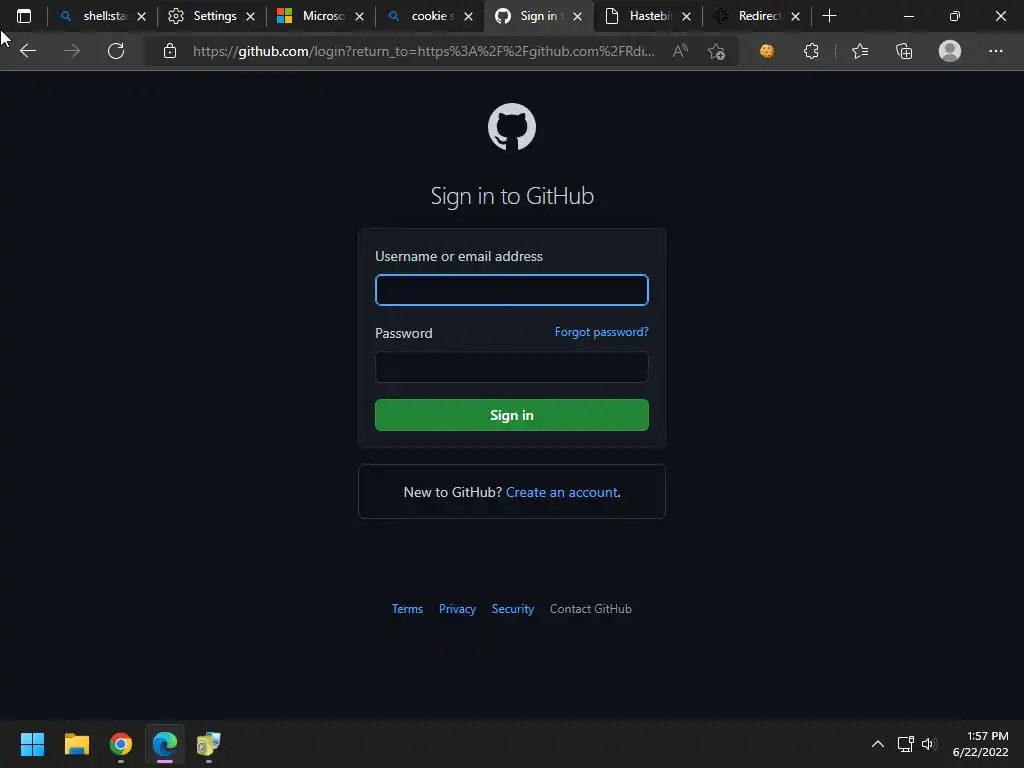Close the cookie search tab
The height and width of the screenshot is (768, 1024).
coord(468,16)
